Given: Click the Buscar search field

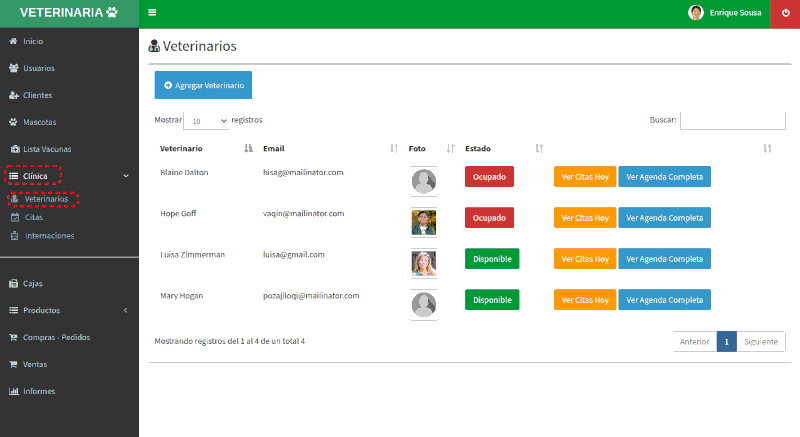Looking at the screenshot, I should click(x=732, y=120).
